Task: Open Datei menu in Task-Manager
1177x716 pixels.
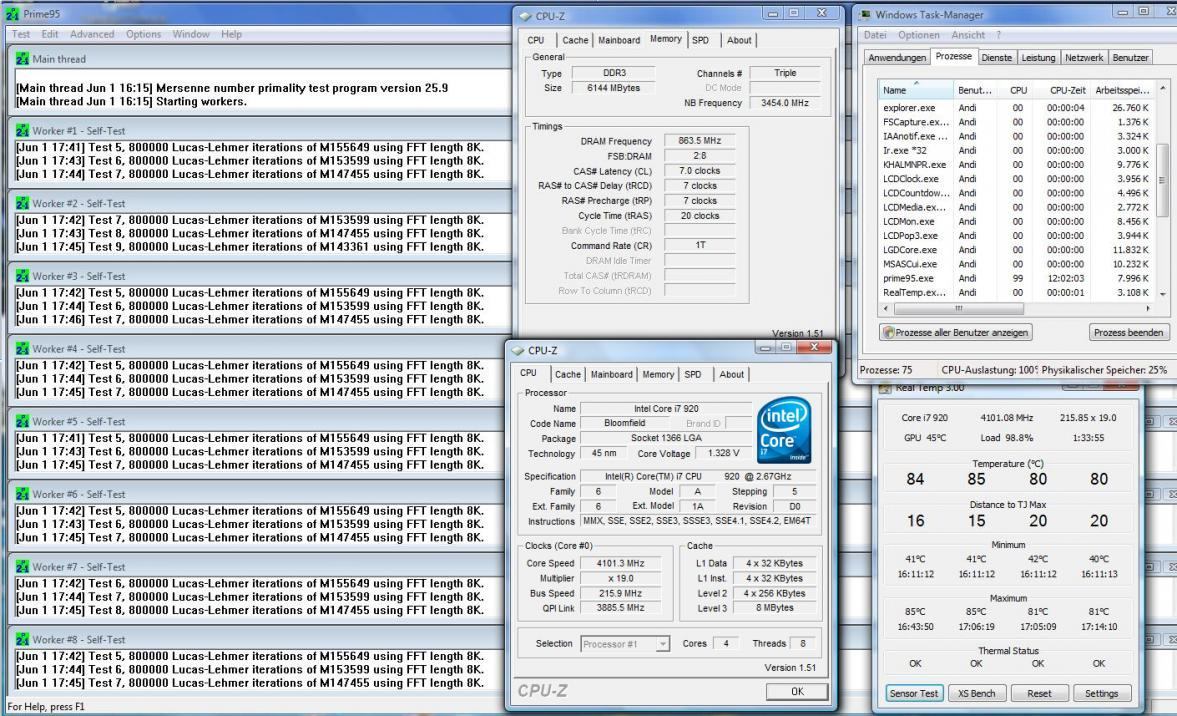Action: (x=874, y=35)
